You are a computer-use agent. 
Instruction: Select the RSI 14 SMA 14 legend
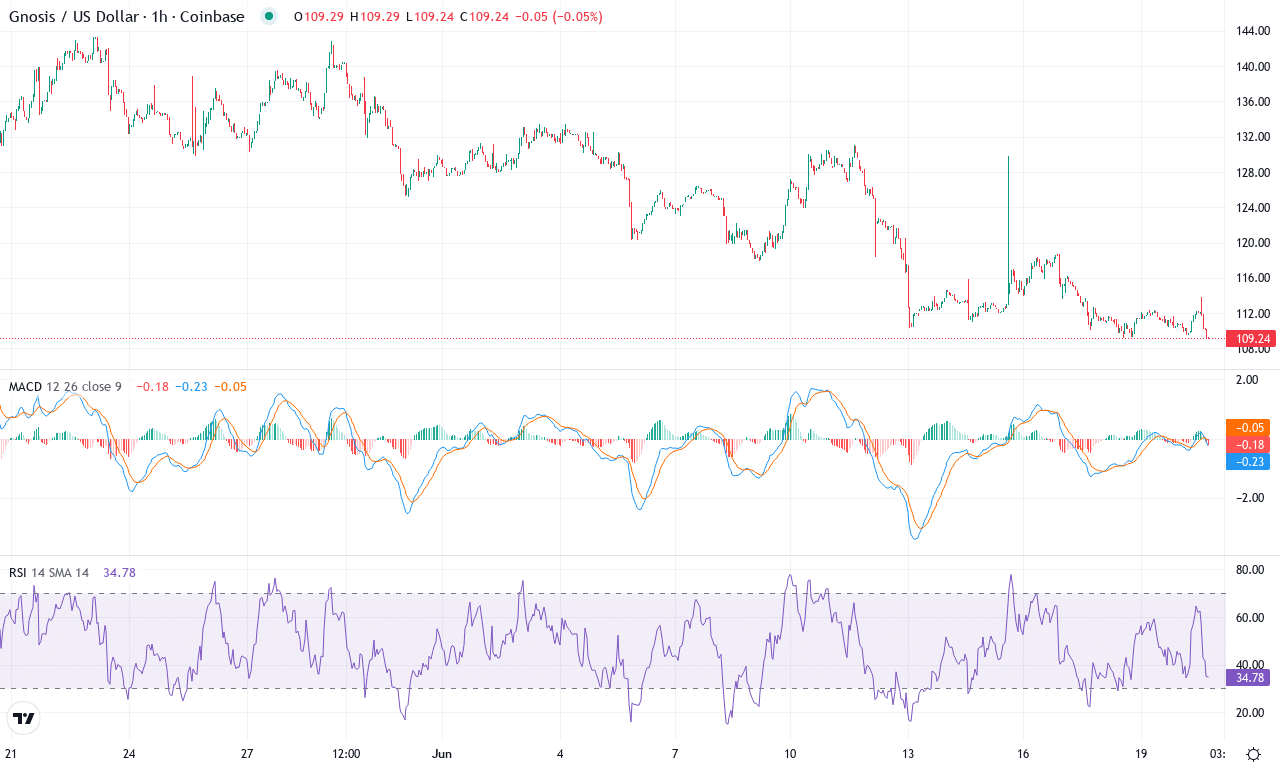click(49, 573)
